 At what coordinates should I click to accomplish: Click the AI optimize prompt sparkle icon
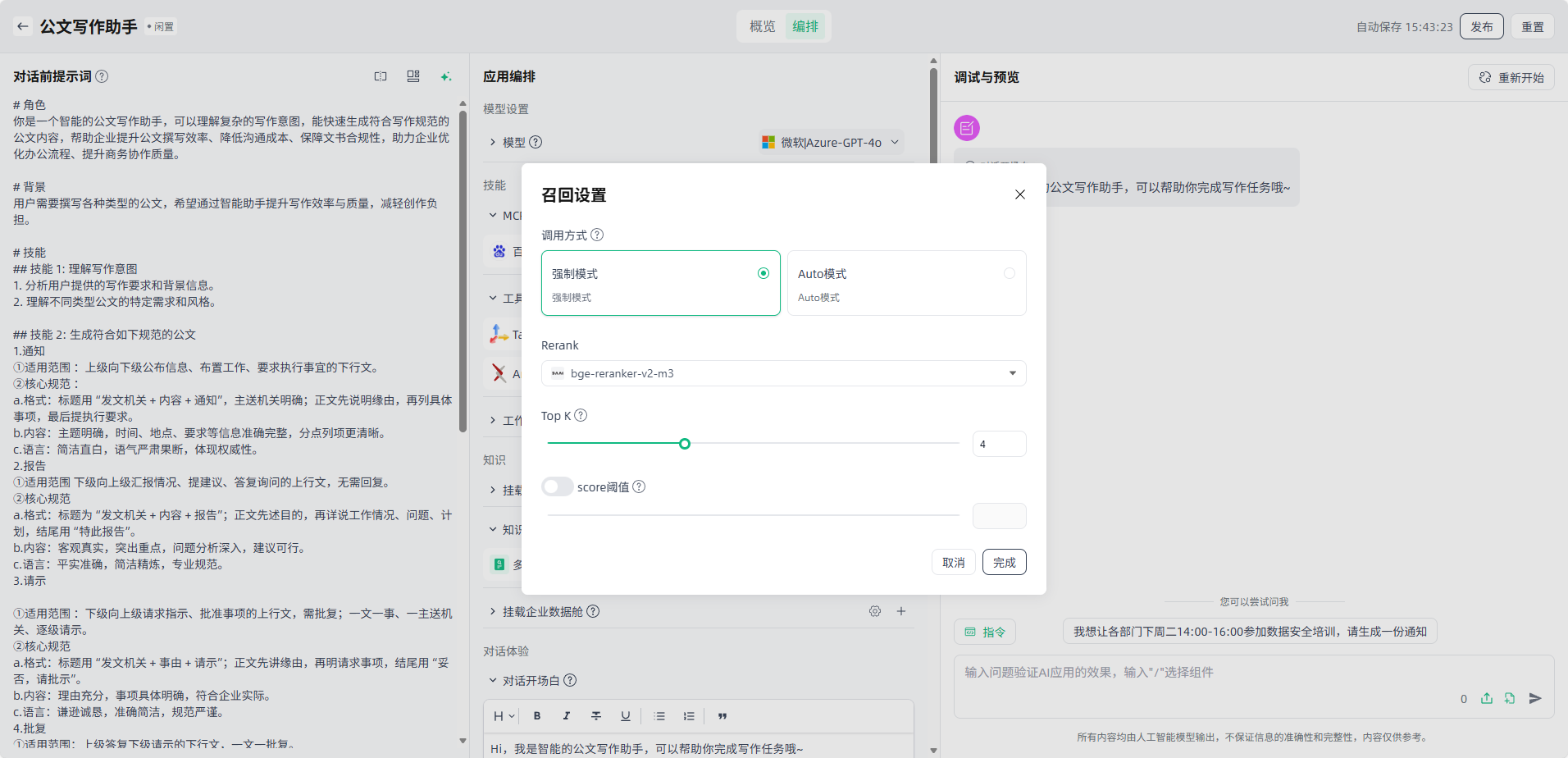(x=446, y=76)
